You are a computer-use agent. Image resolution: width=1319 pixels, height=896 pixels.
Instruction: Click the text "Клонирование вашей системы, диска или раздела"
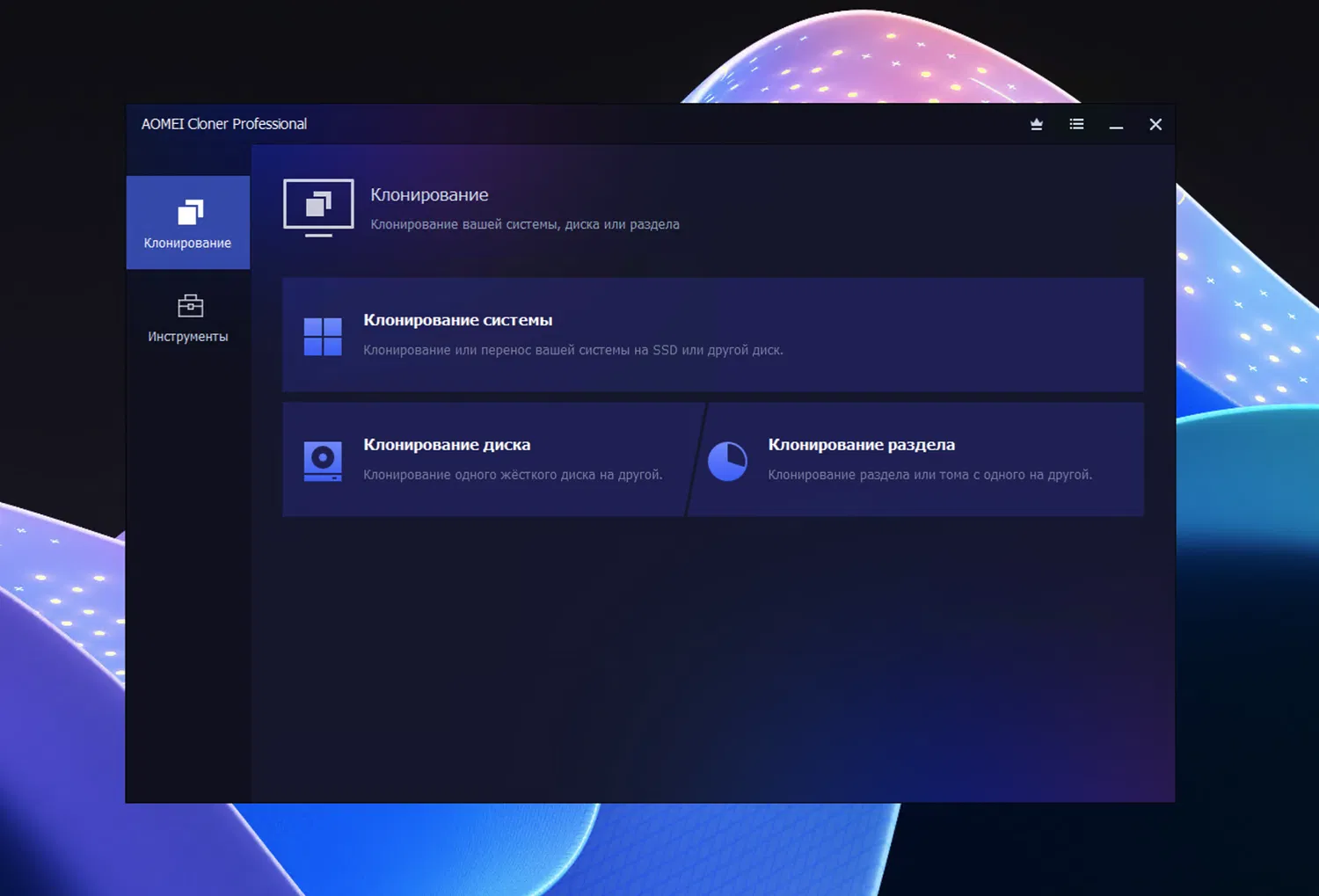tap(525, 224)
